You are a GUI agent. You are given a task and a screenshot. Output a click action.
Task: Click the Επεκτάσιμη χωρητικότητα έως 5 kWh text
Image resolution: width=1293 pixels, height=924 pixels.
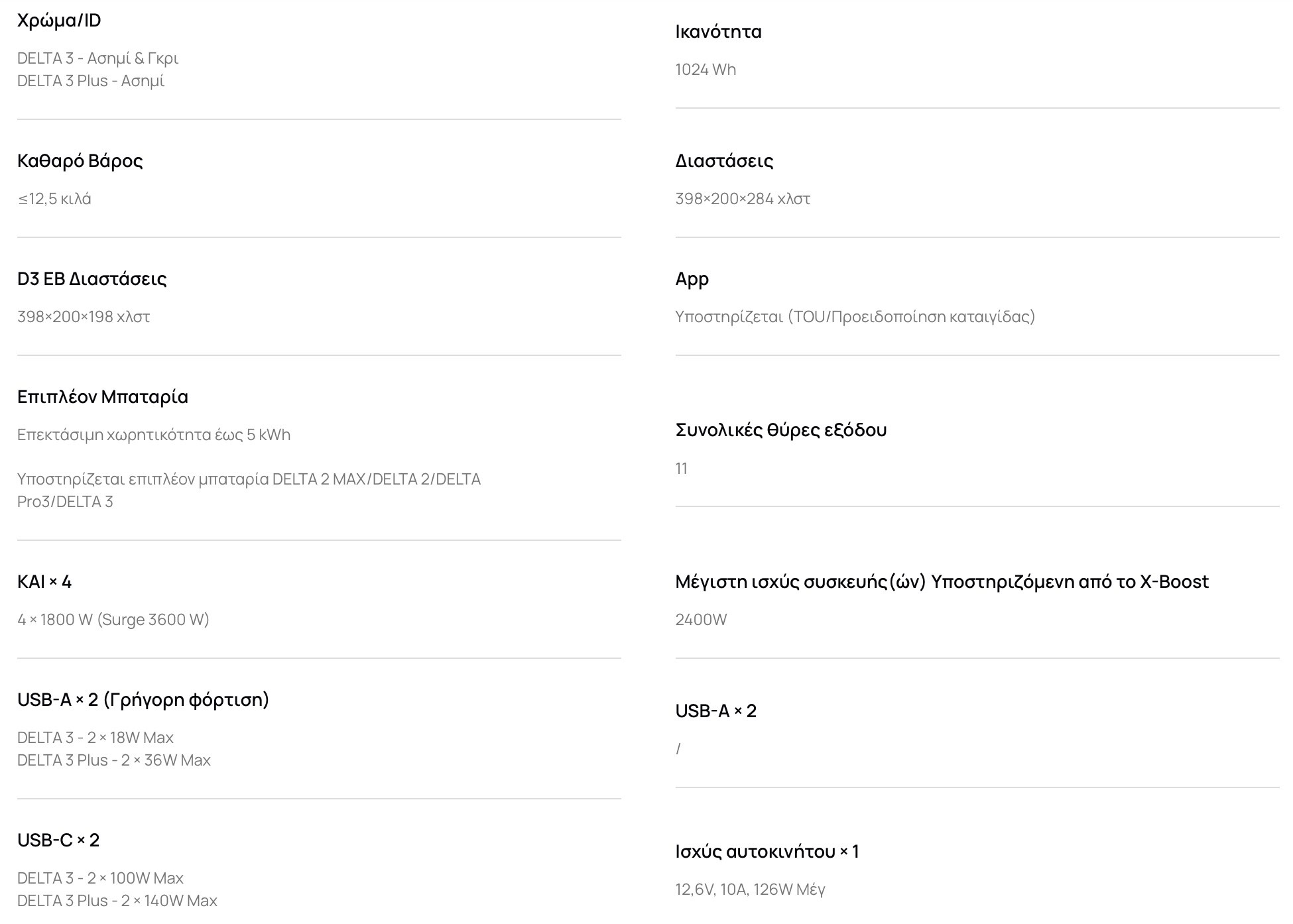coord(154,435)
